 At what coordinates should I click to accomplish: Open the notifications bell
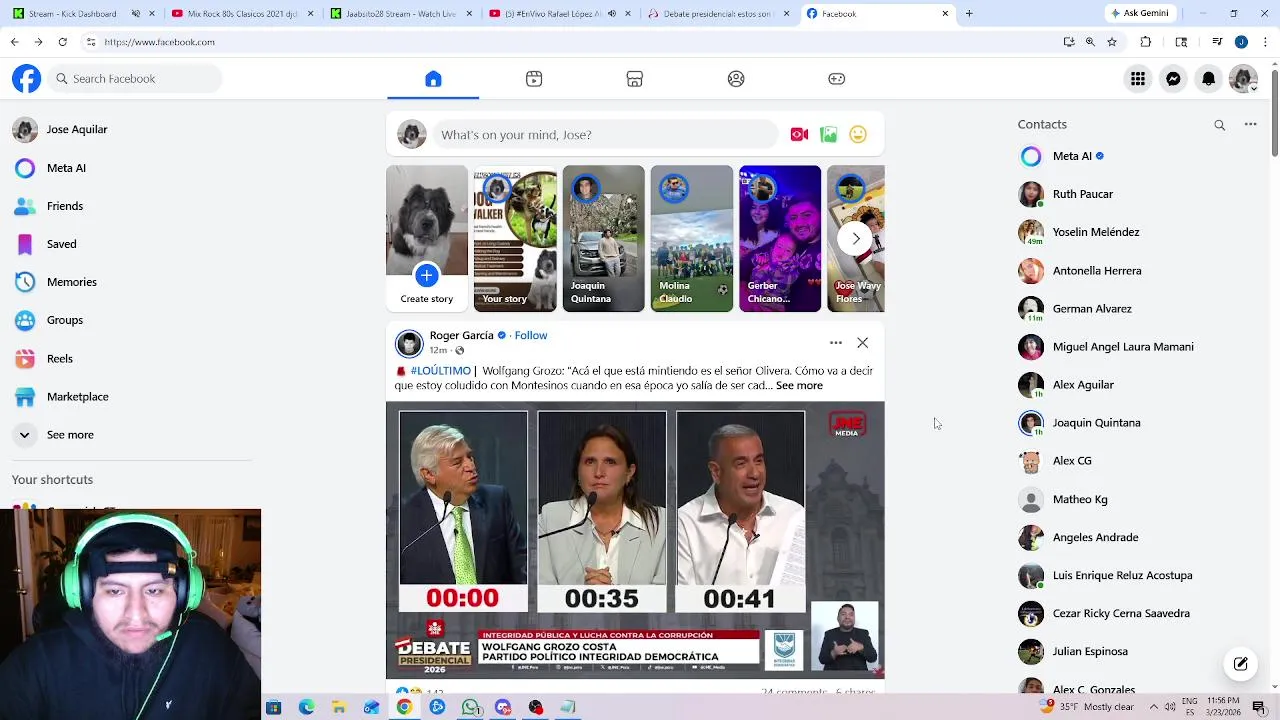[1208, 79]
